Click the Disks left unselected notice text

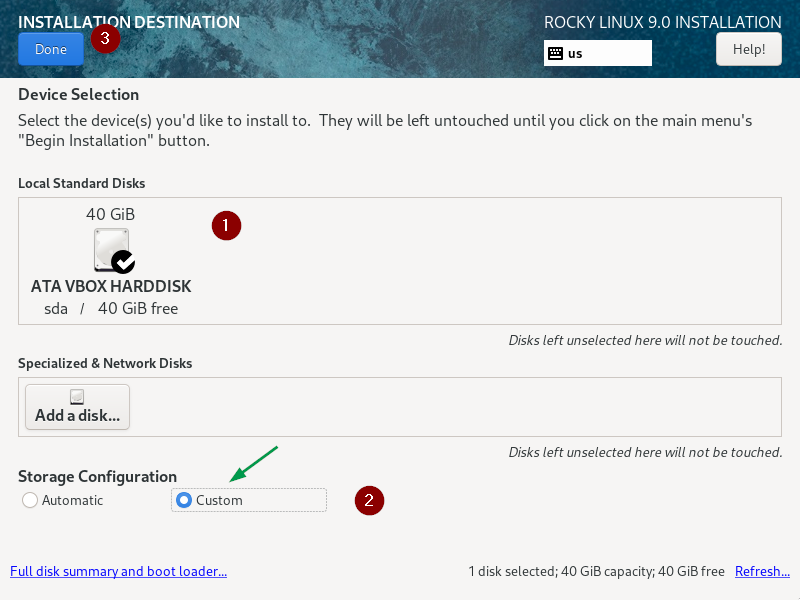pos(646,340)
